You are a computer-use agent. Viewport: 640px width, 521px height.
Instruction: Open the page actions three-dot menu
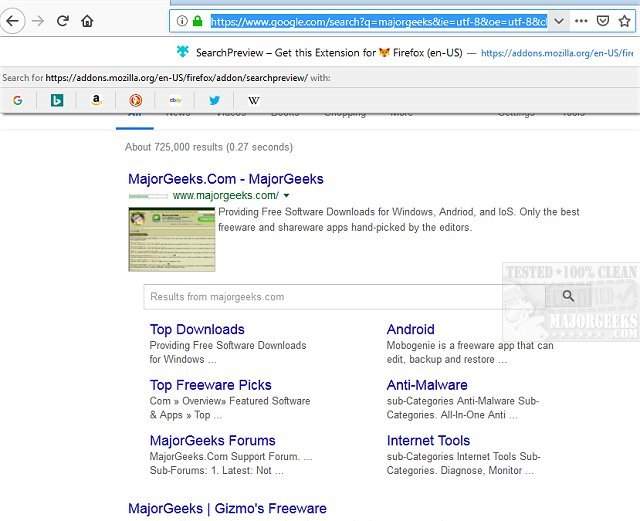[x=581, y=21]
